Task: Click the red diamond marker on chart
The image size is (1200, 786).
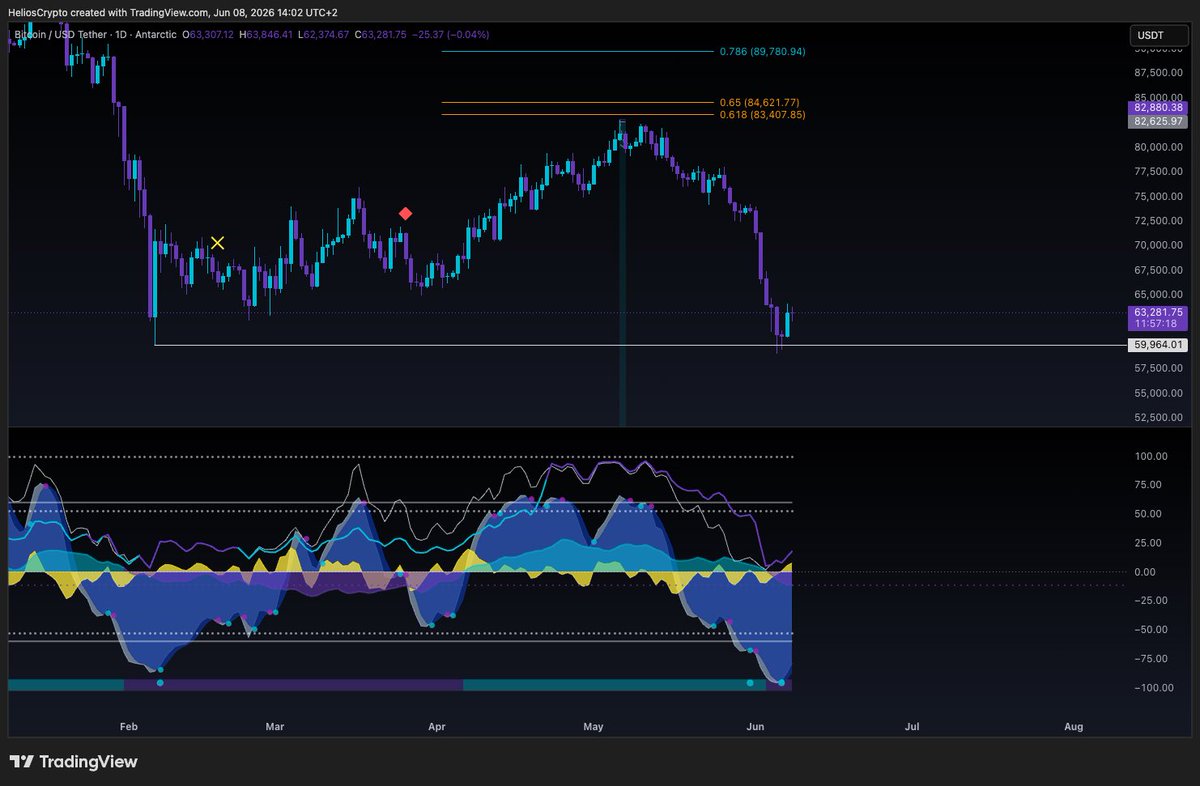Action: 405,213
